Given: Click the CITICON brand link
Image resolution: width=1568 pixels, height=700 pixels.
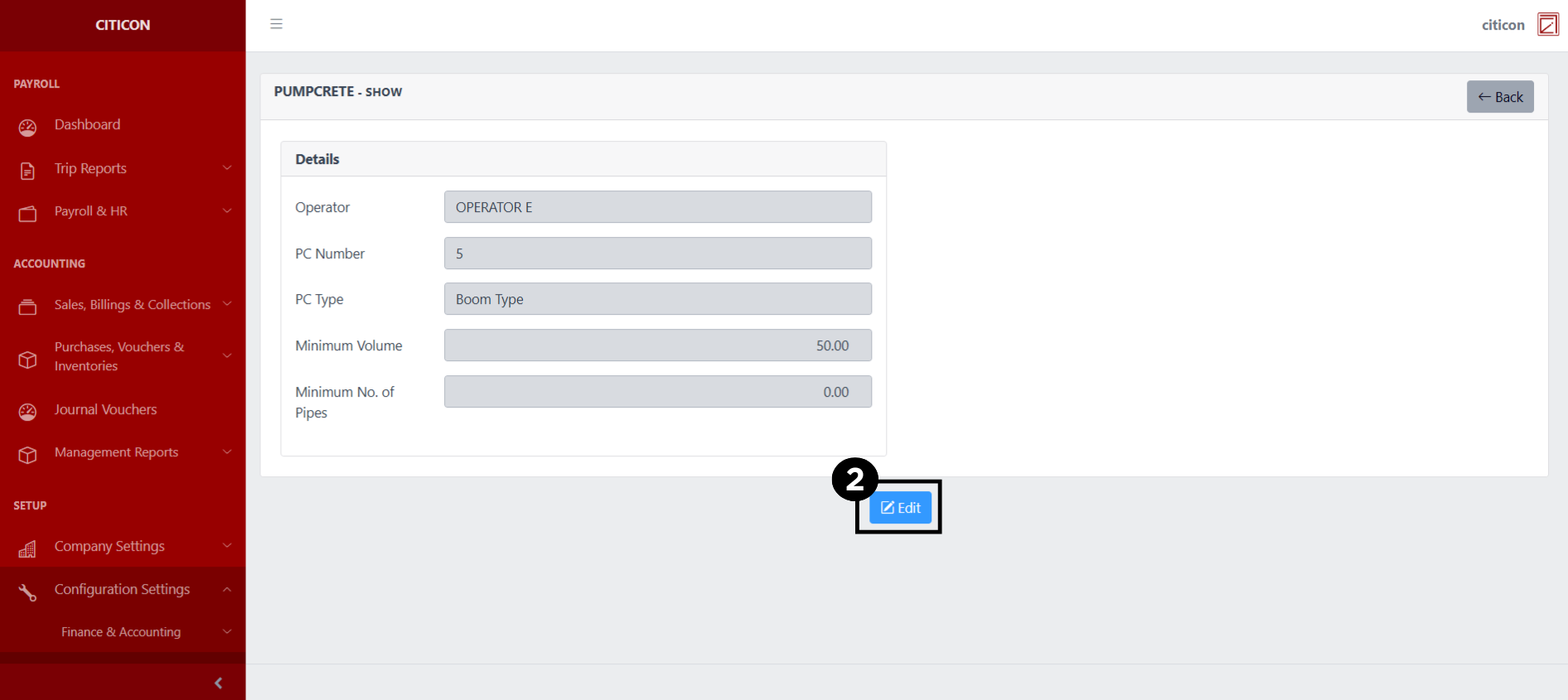Looking at the screenshot, I should 123,25.
